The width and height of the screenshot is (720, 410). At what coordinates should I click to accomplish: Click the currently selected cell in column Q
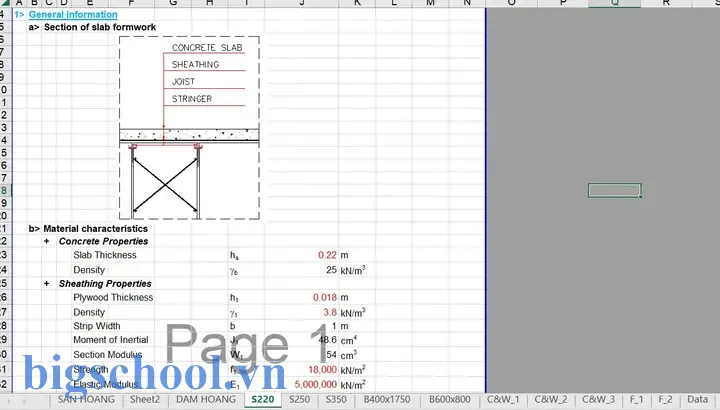[x=614, y=191]
